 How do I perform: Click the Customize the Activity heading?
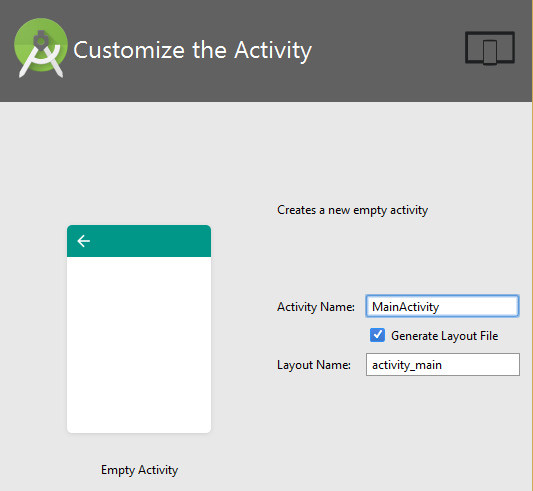(x=192, y=50)
